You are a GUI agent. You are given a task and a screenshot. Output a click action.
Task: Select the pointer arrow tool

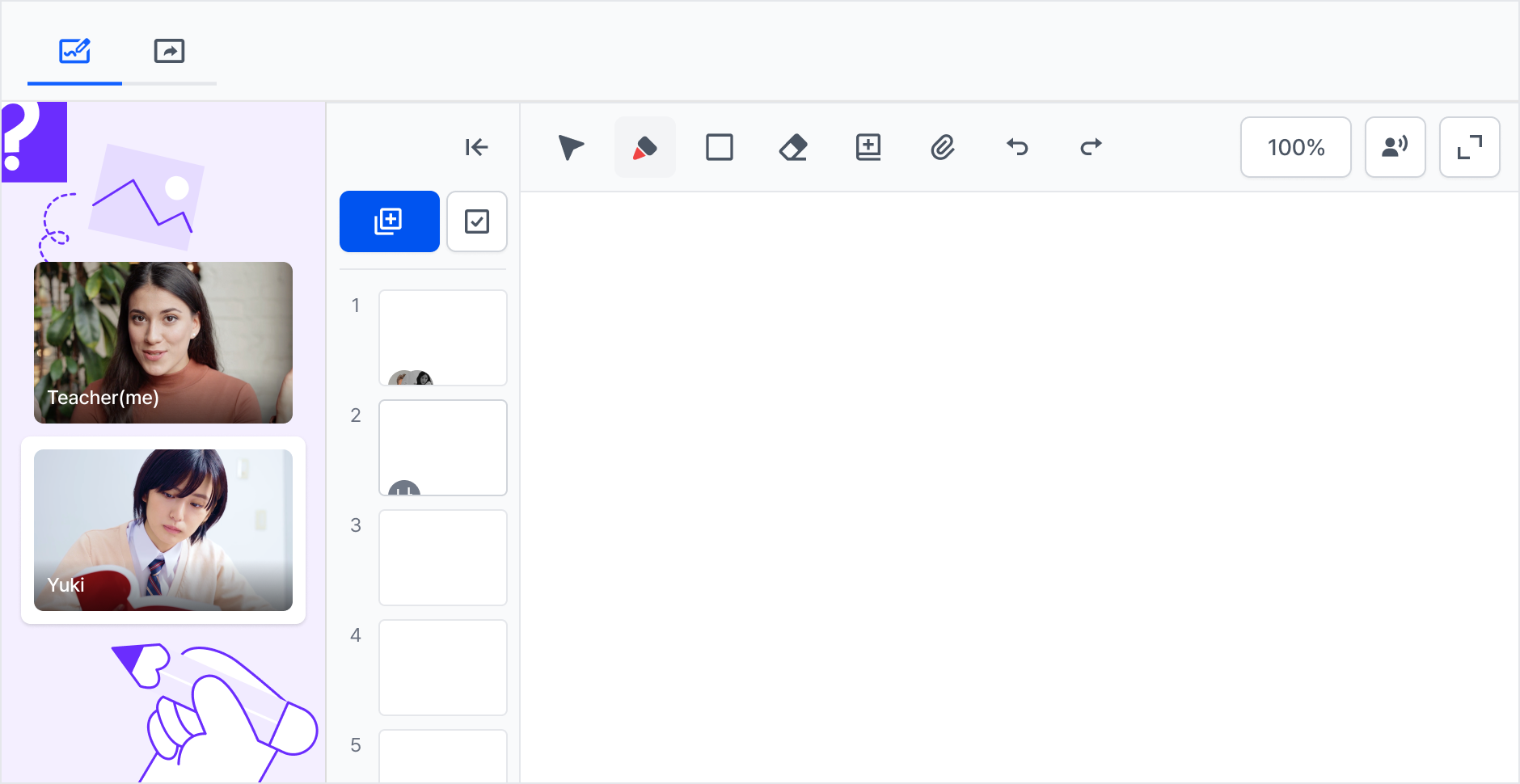coord(571,147)
